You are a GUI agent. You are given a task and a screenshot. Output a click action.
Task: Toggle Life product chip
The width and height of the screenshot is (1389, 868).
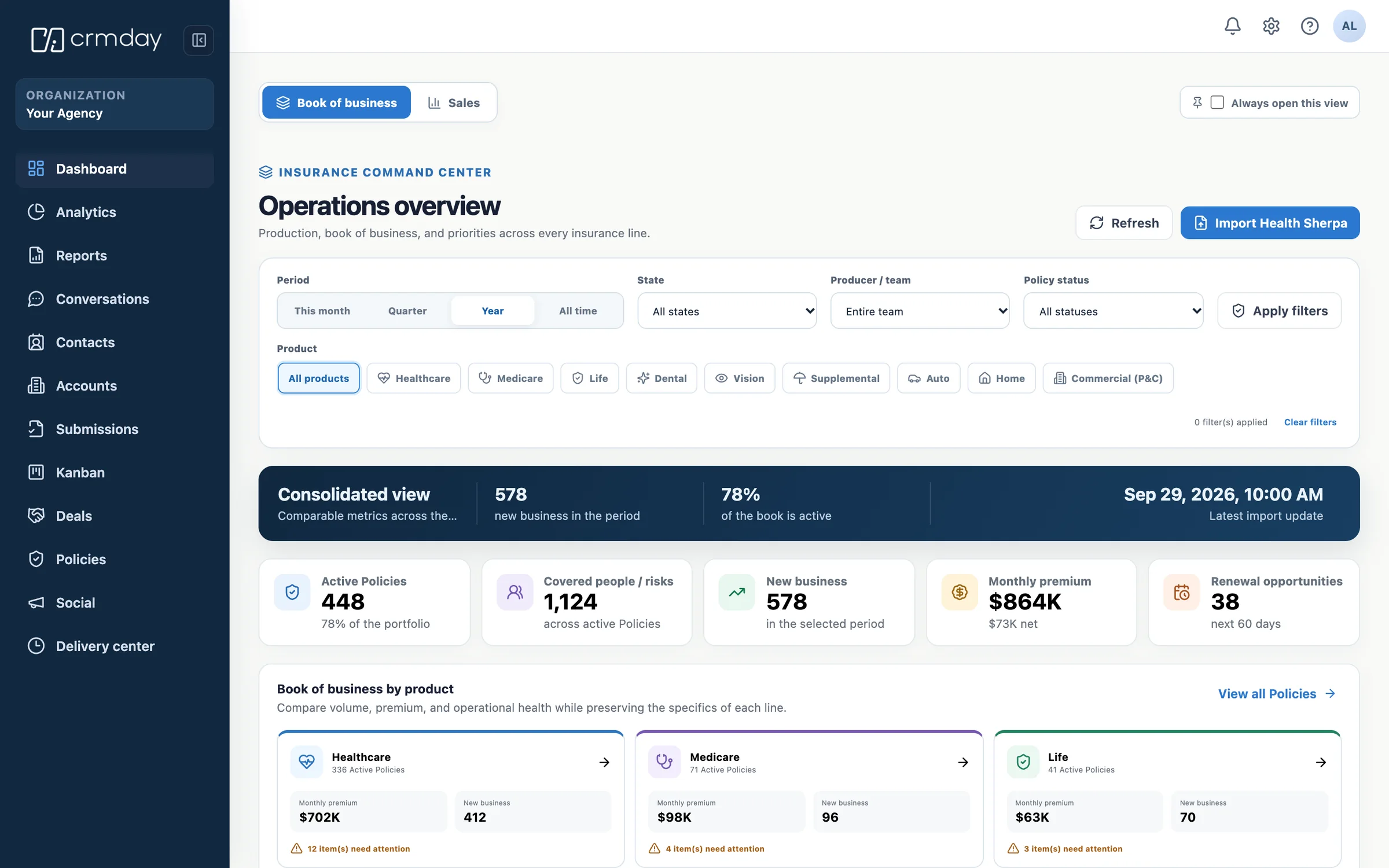point(590,378)
